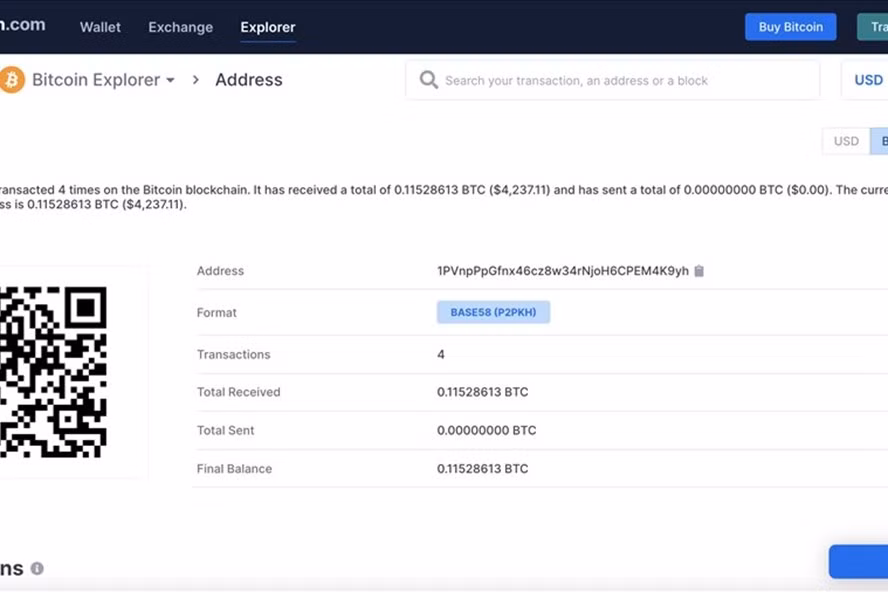Click the magnifying glass search icon

[x=429, y=80]
